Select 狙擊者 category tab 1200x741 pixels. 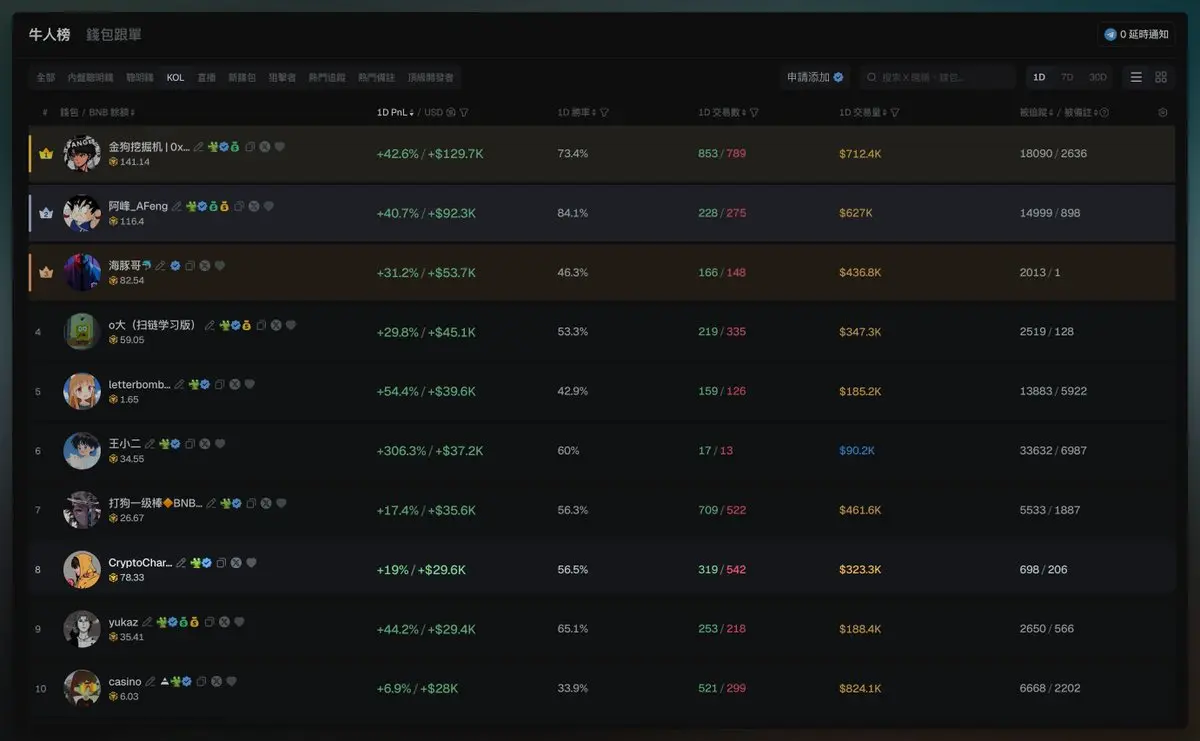tap(282, 77)
